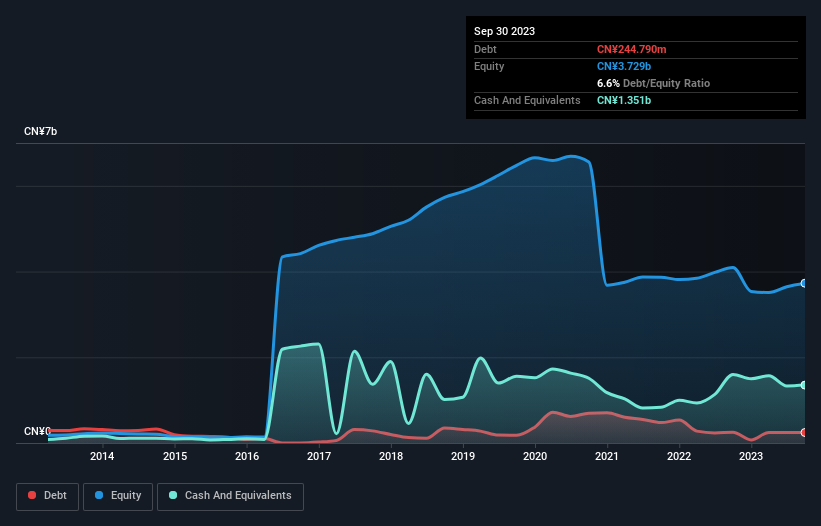Click the CN¥244.790m debt value

631,49
